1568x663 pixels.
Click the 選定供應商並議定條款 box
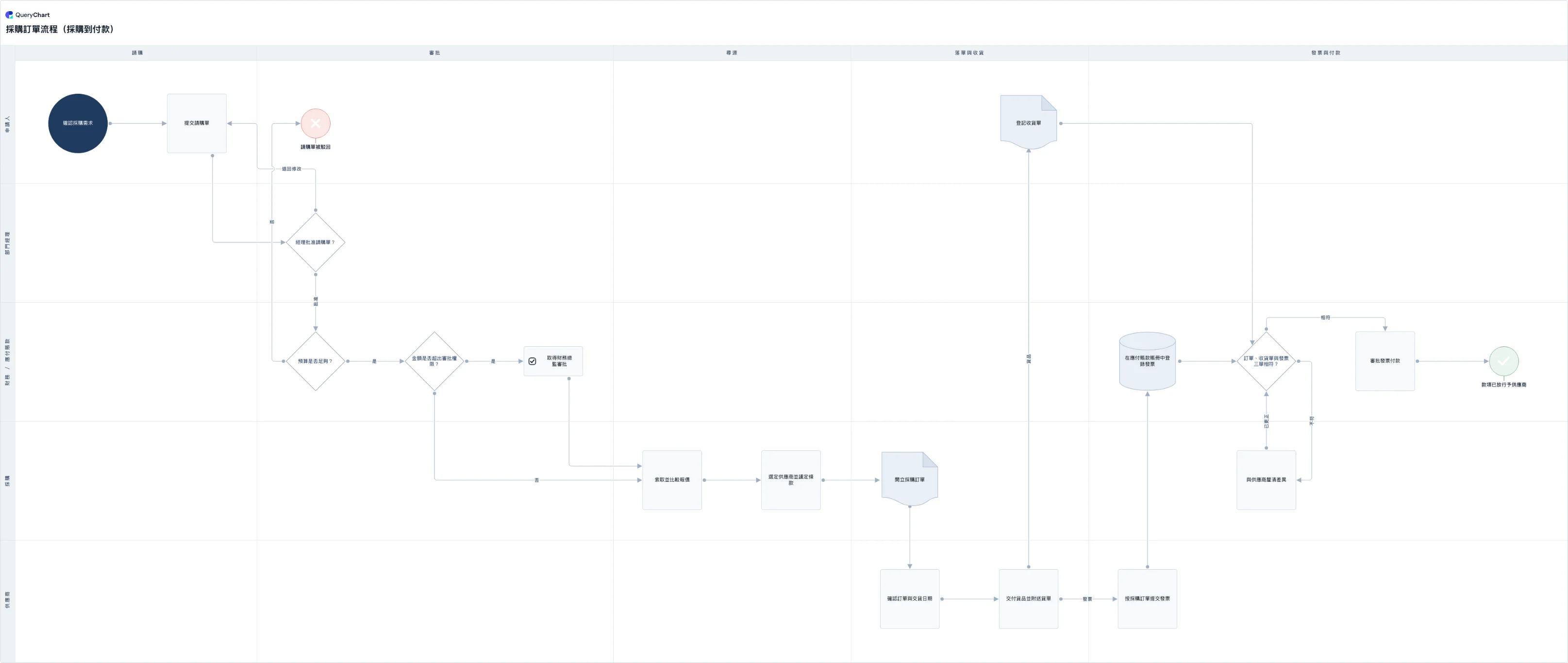[x=791, y=480]
